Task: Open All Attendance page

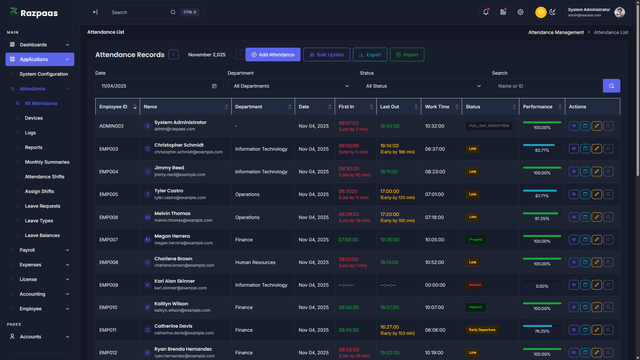Action: pyautogui.click(x=41, y=104)
